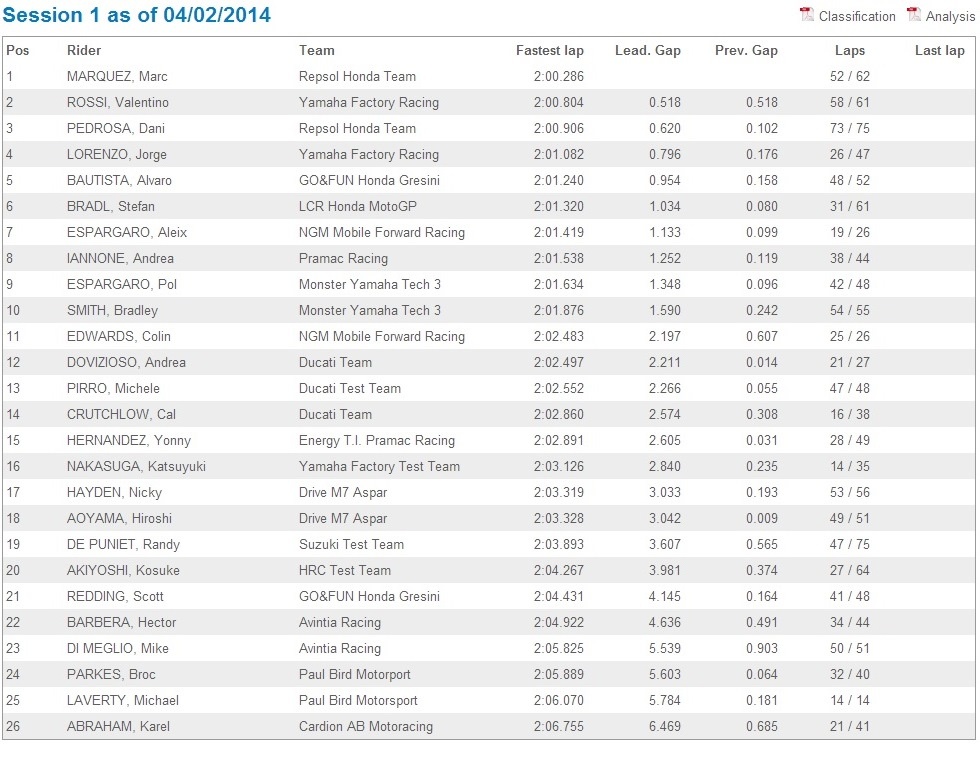Select the Team column header
The width and height of the screenshot is (980, 768).
tap(316, 51)
